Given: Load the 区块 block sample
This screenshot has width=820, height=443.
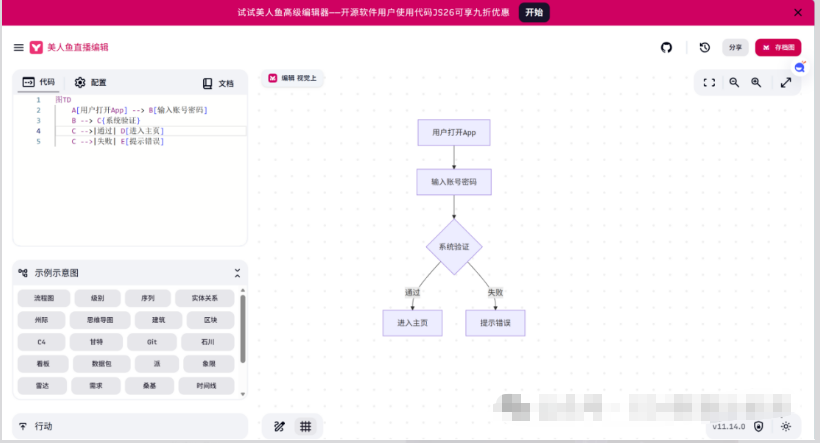Looking at the screenshot, I should pos(210,320).
